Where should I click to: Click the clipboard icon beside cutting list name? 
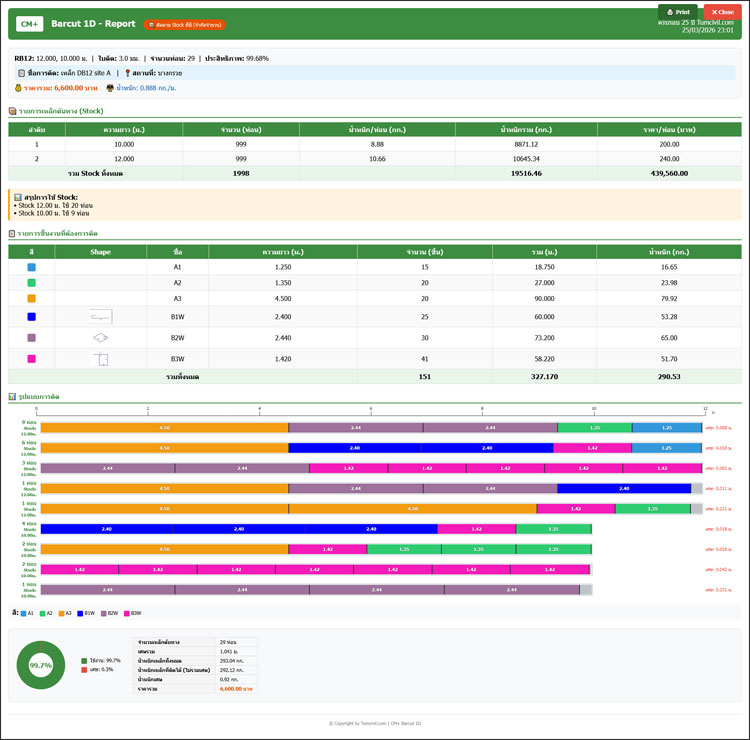pyautogui.click(x=22, y=73)
